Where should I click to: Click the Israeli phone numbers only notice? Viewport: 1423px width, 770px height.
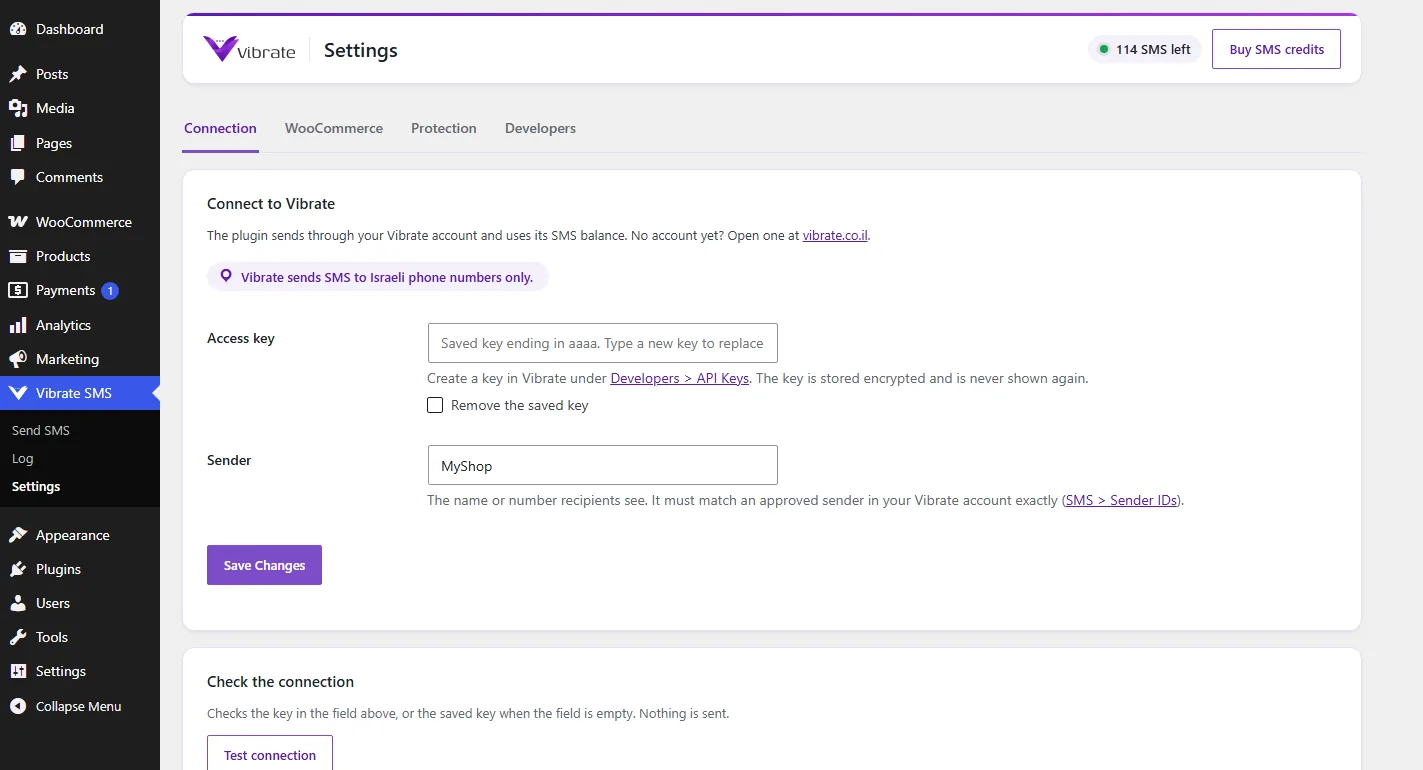point(378,277)
